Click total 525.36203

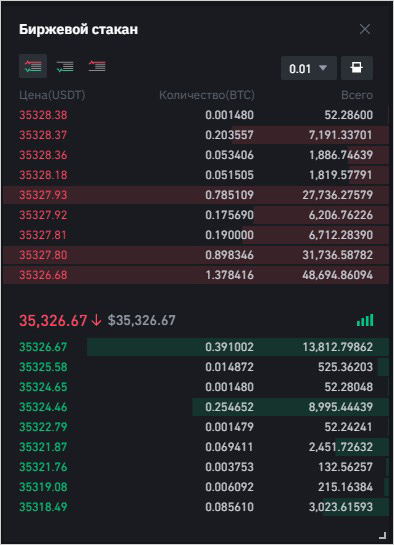(345, 367)
